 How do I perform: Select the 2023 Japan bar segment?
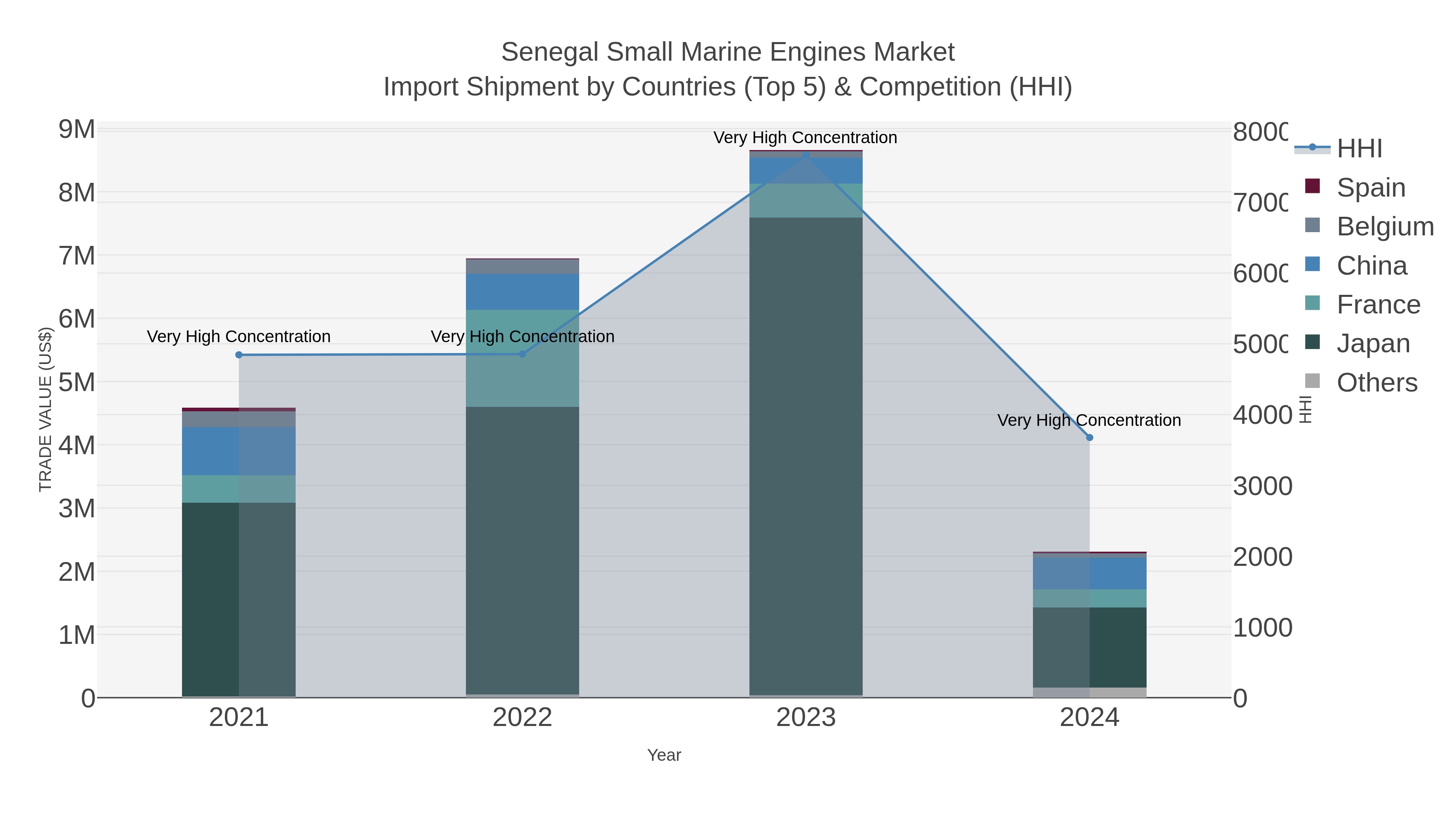click(806, 456)
